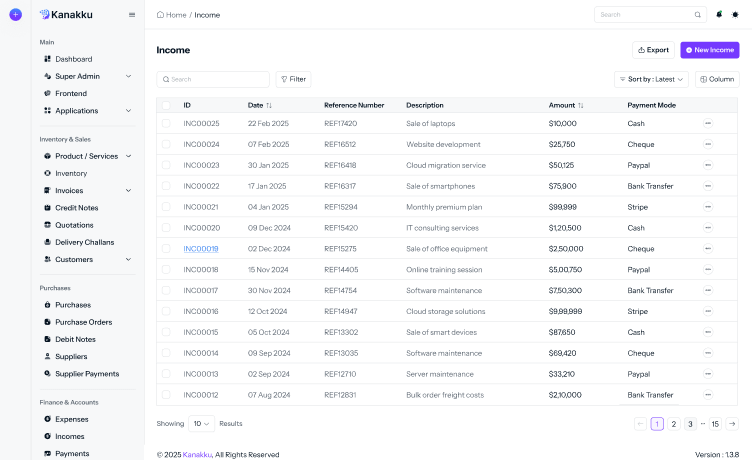The height and width of the screenshot is (460, 752).
Task: Open row actions menu for INC00019
Action: 708,248
